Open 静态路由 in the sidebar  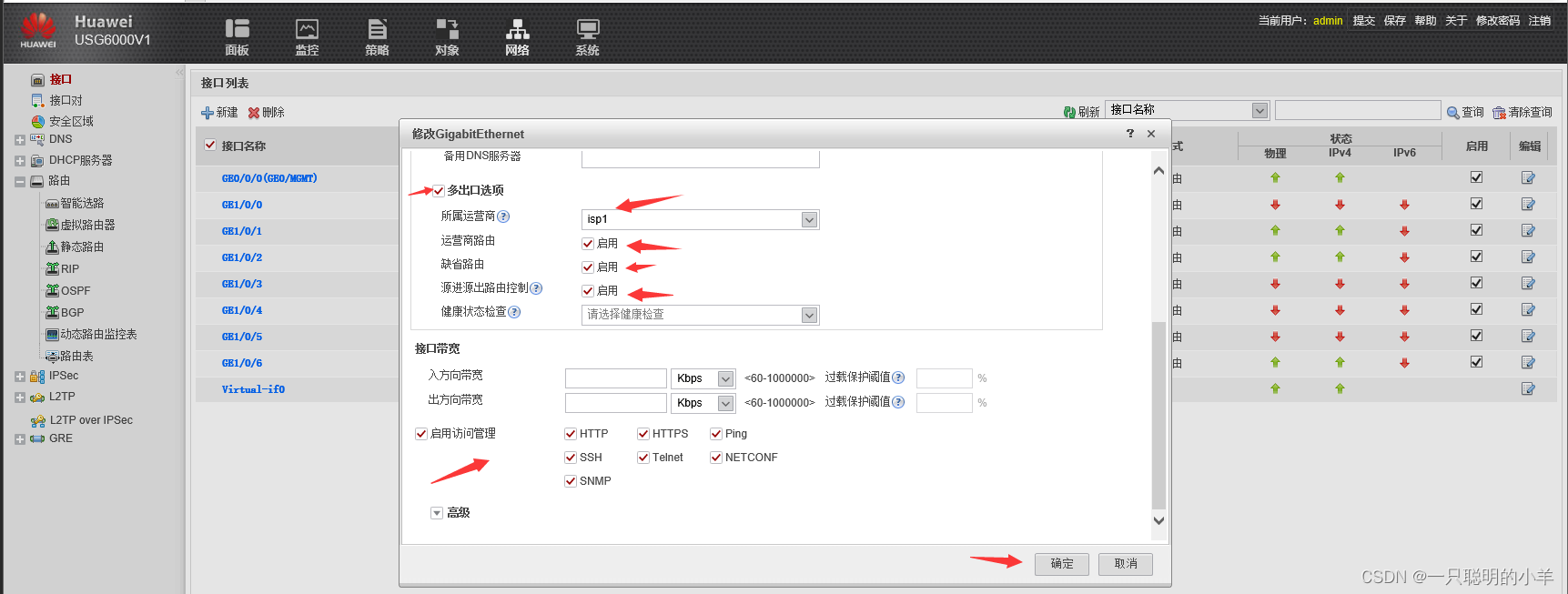82,247
